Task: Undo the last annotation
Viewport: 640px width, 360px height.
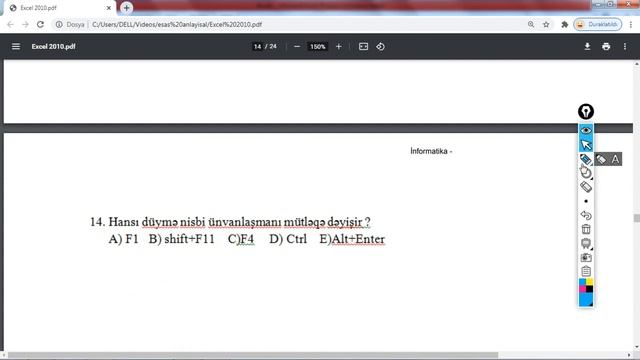Action: click(x=586, y=215)
